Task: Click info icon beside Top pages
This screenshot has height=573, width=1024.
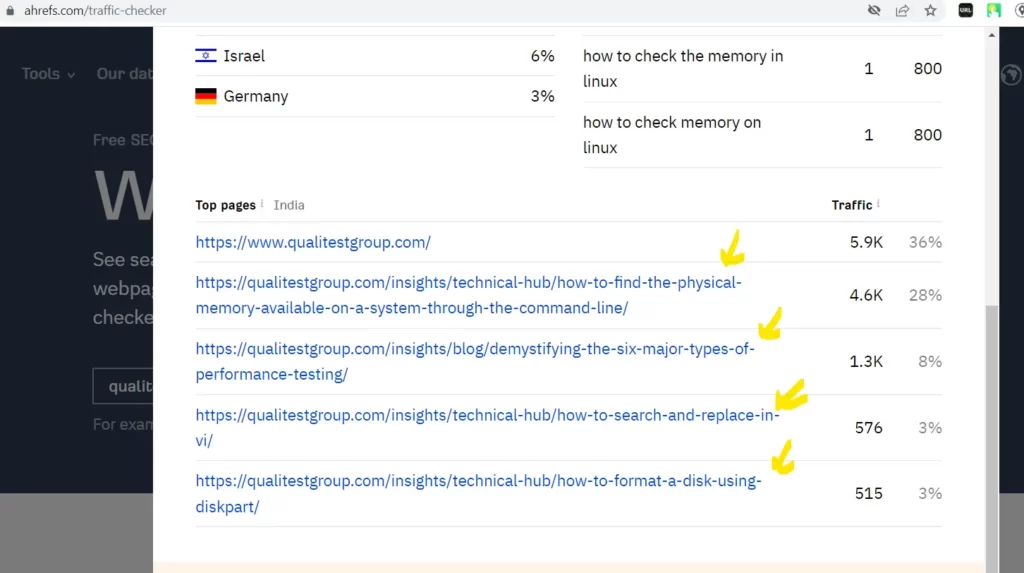Action: pos(262,204)
